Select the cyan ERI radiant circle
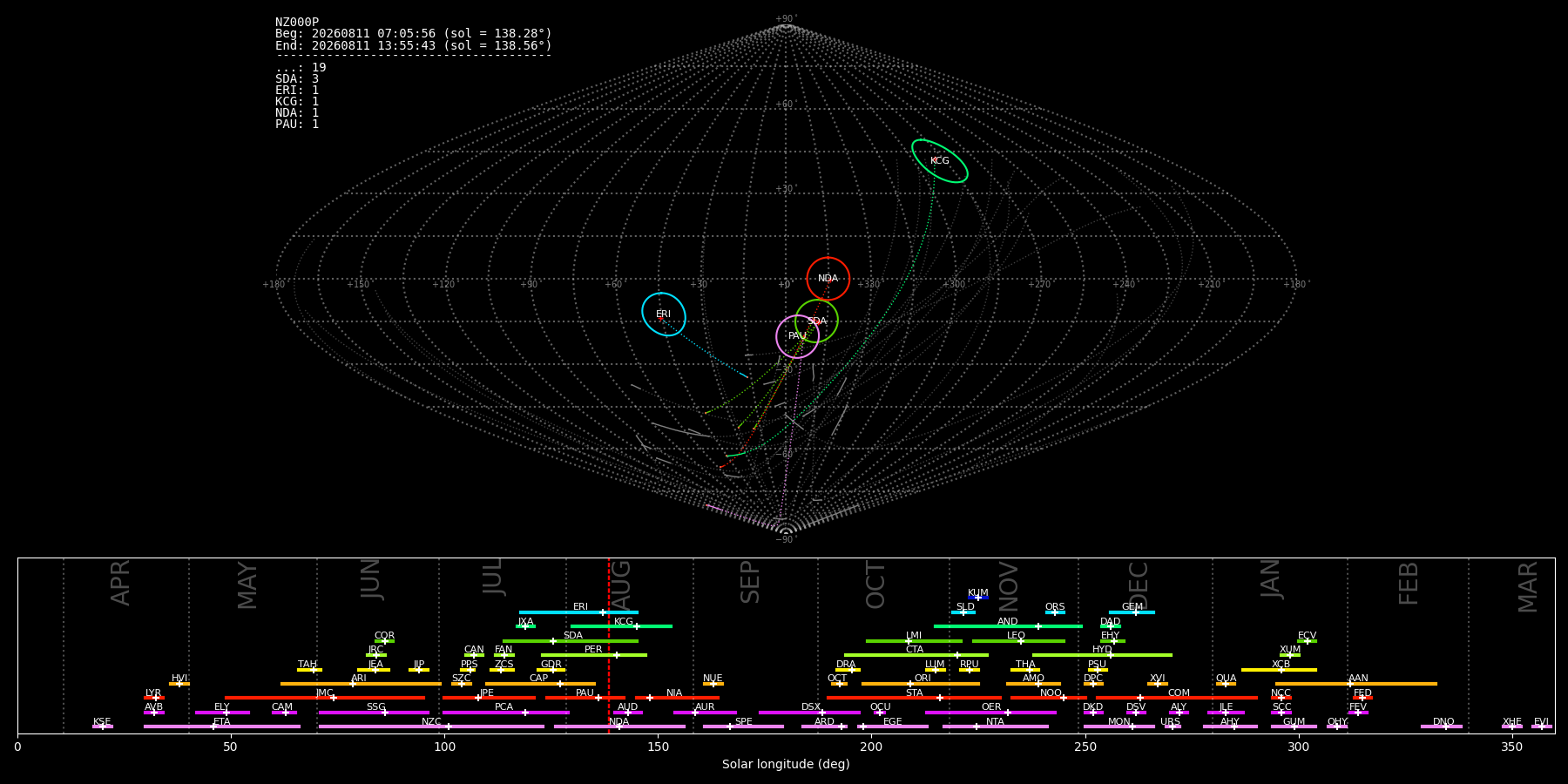The height and width of the screenshot is (784, 1568). point(664,314)
